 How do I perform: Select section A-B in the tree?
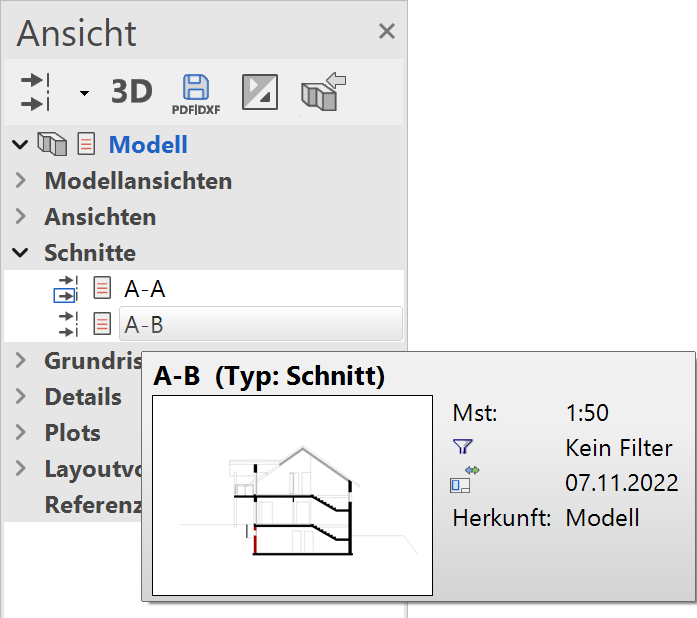click(260, 324)
